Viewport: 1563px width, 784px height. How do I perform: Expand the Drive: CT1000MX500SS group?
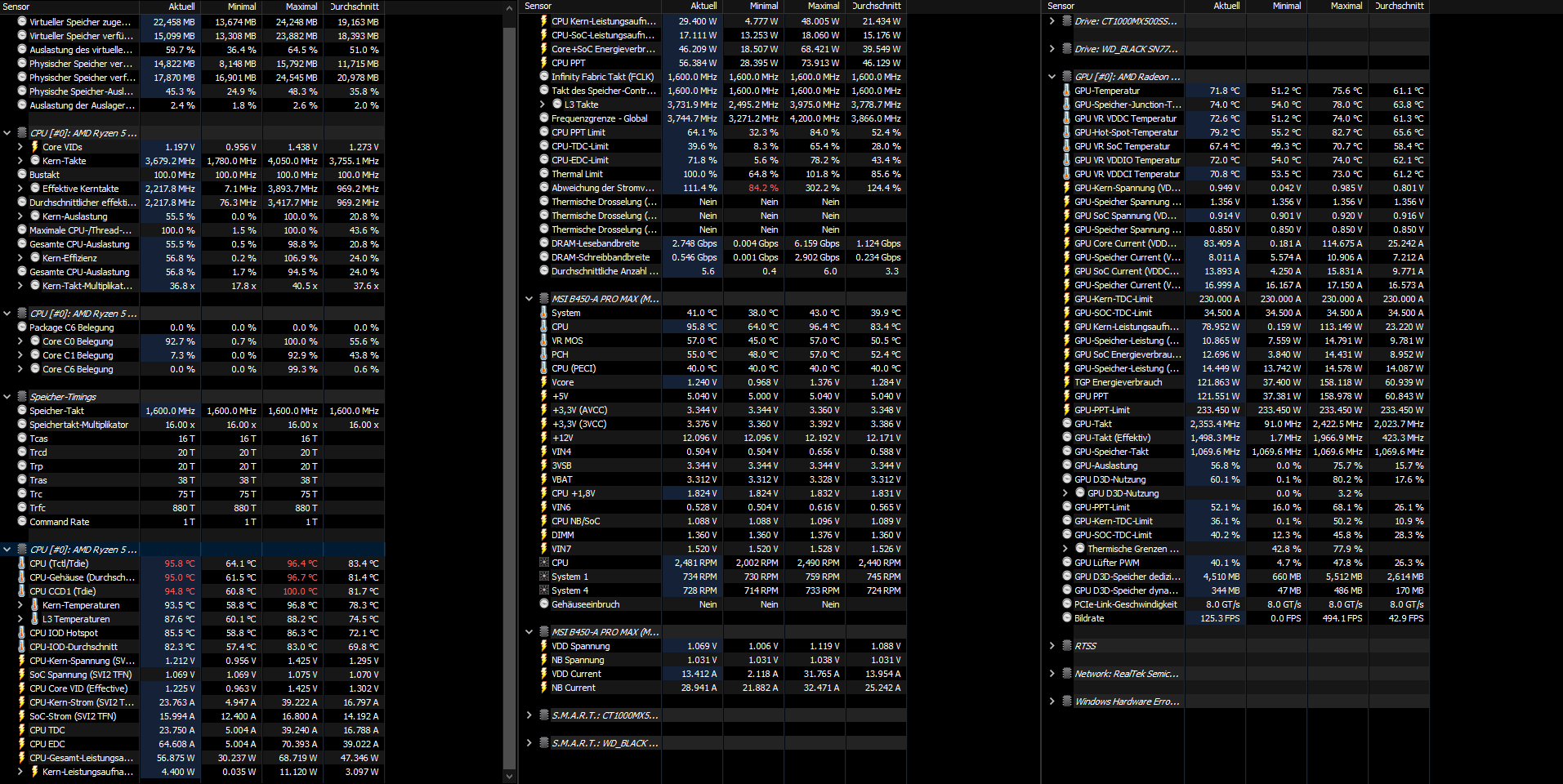point(1052,21)
